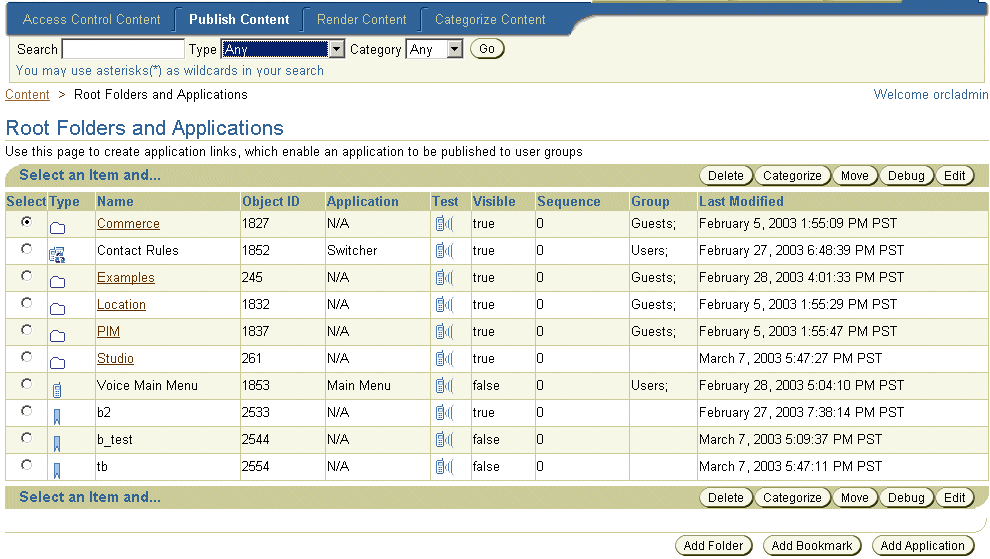
Task: Click the test icon in Location row
Action: [x=444, y=305]
